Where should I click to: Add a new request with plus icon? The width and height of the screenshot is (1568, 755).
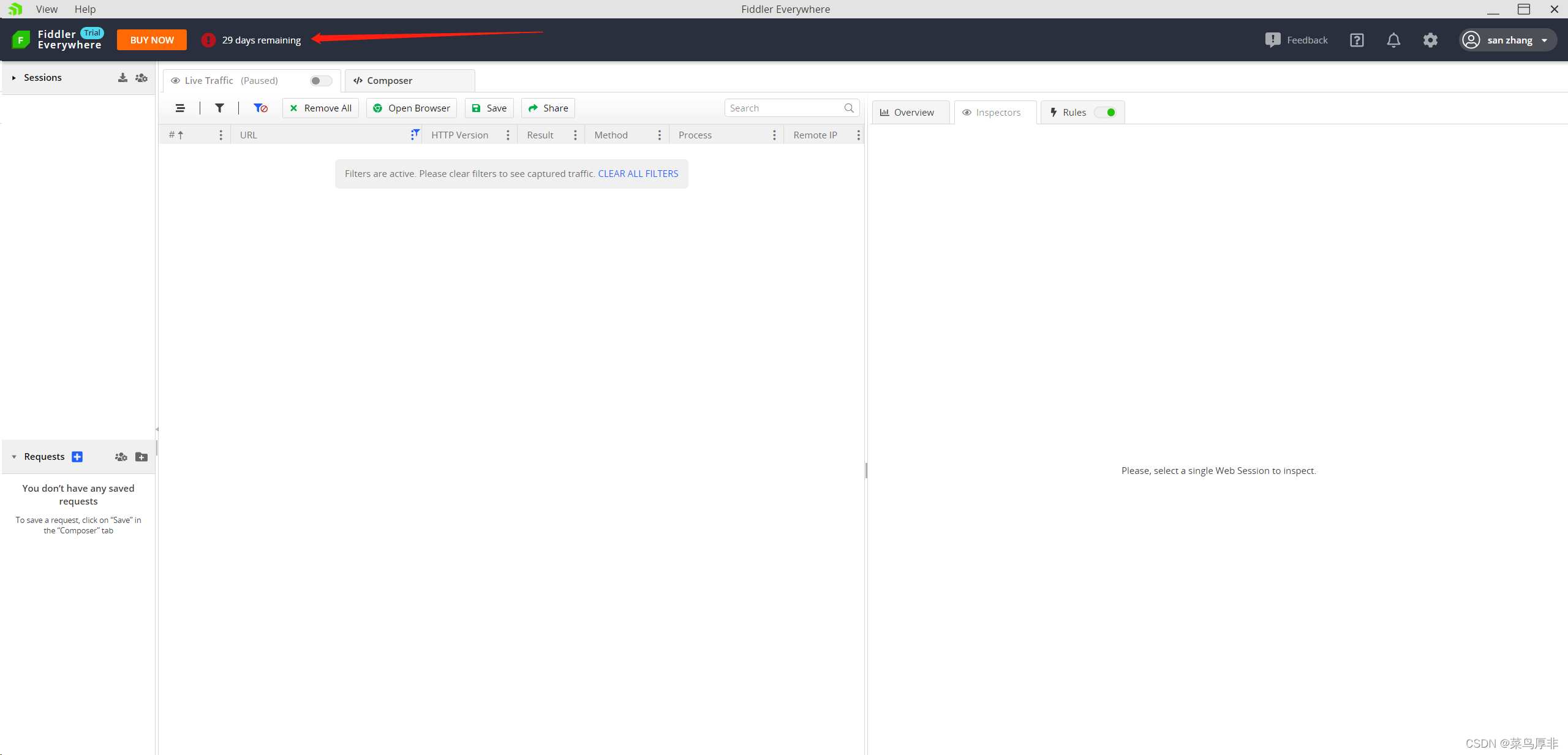pos(77,457)
